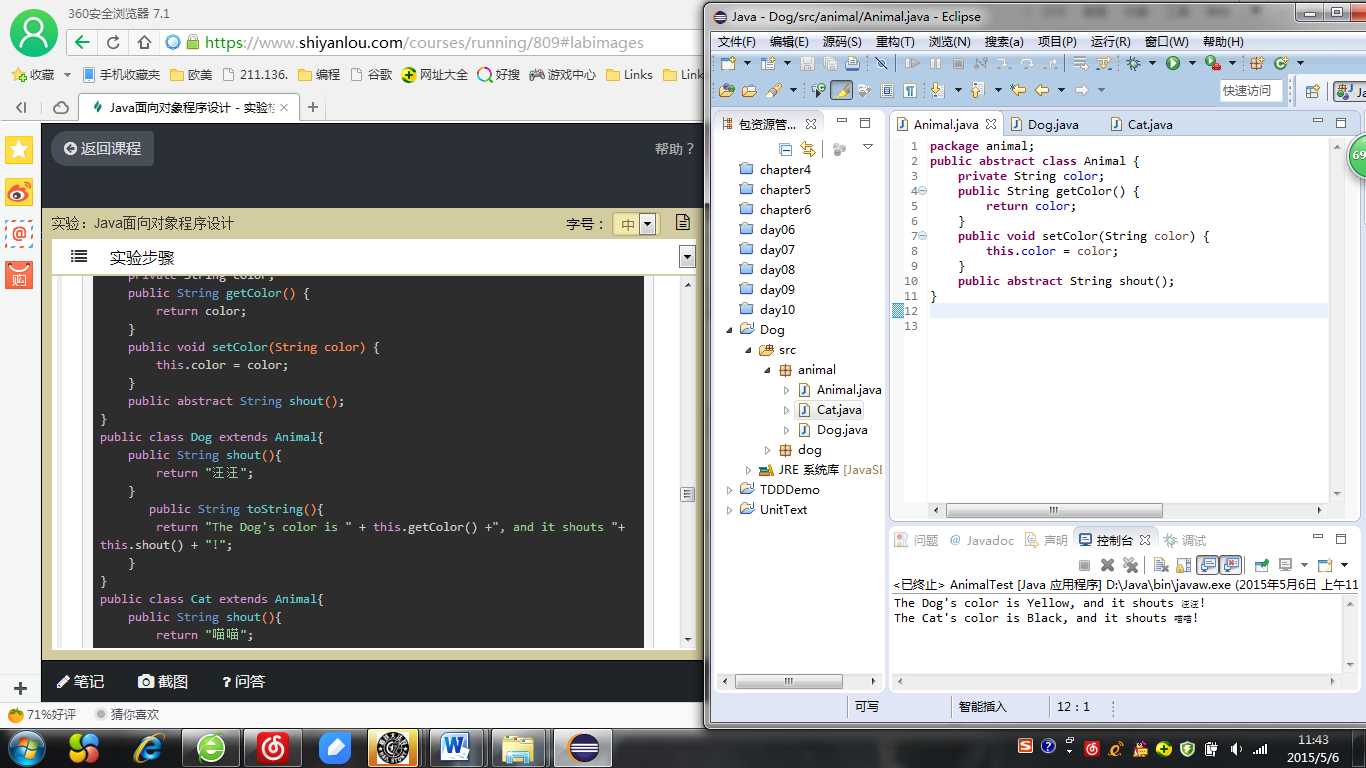Open Weibo icon in browser sidebar

pyautogui.click(x=19, y=192)
